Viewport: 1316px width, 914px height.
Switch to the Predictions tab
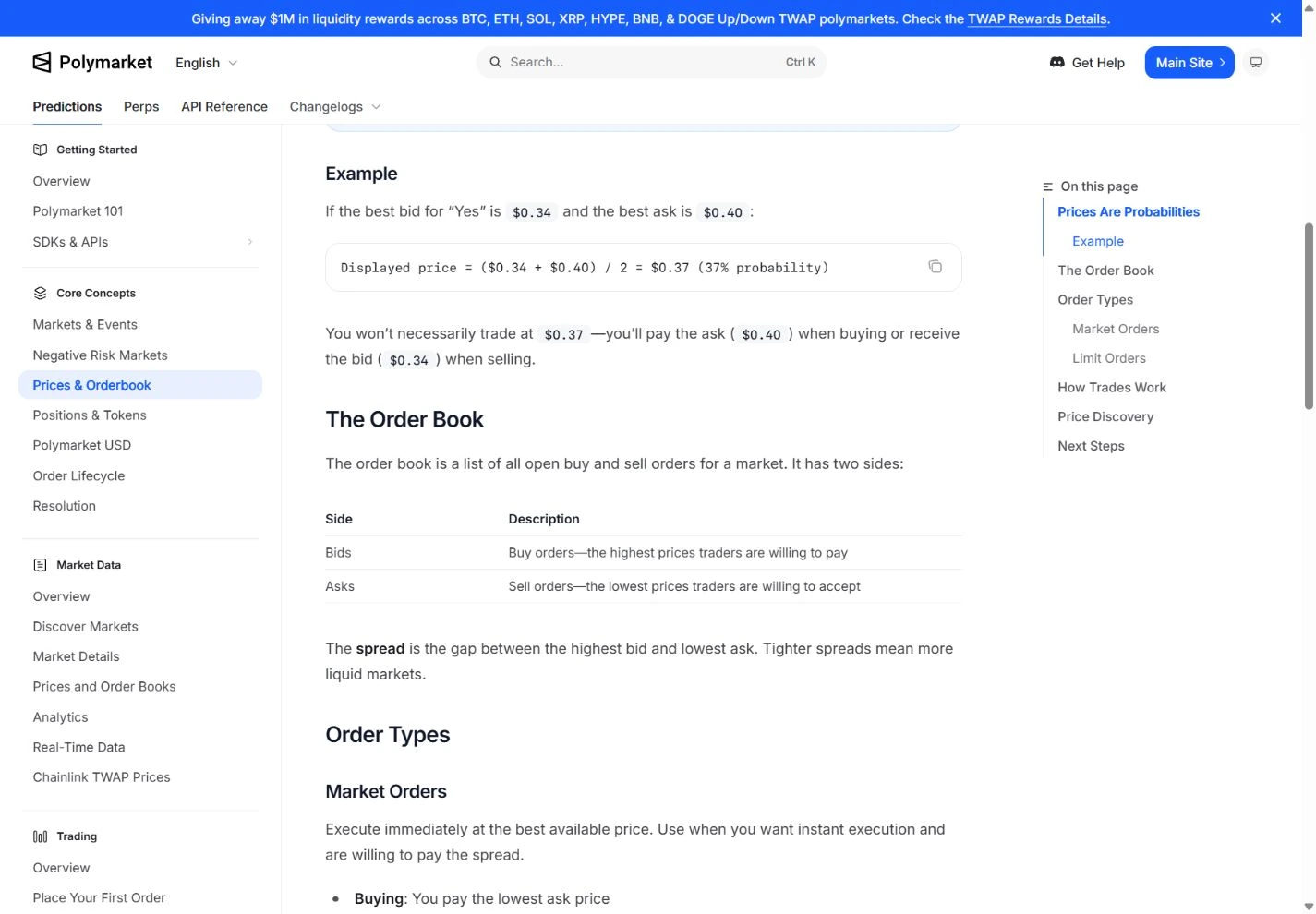pyautogui.click(x=67, y=107)
